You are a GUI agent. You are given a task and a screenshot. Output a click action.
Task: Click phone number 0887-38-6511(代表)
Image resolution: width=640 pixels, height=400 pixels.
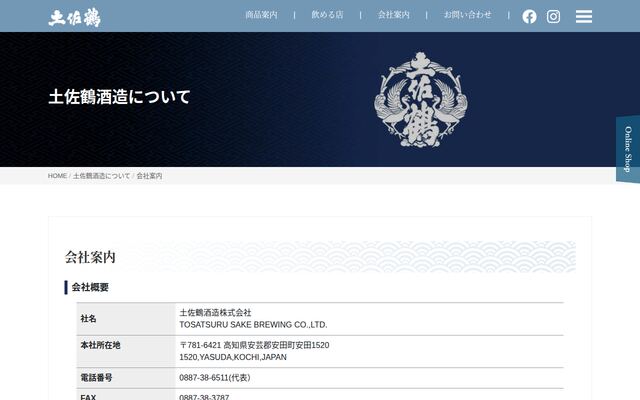pos(215,378)
